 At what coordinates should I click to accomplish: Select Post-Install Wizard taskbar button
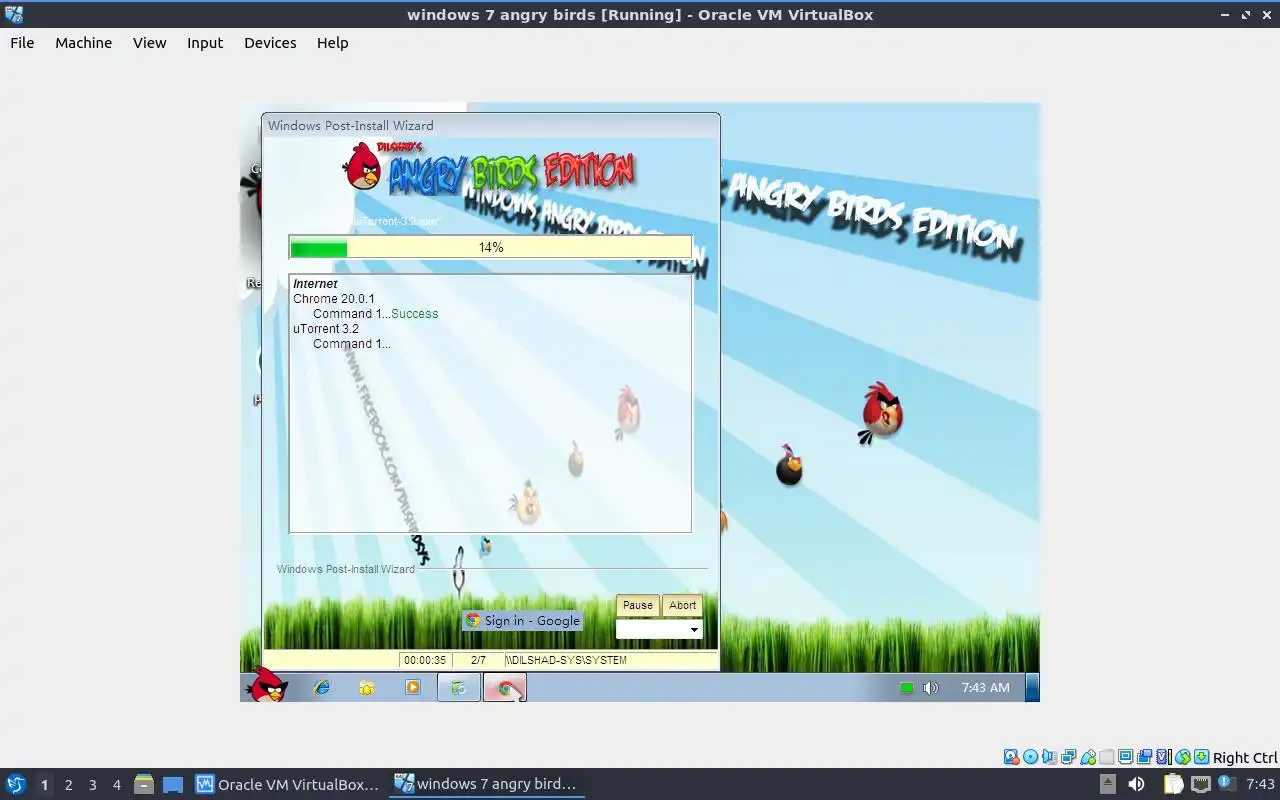click(459, 687)
